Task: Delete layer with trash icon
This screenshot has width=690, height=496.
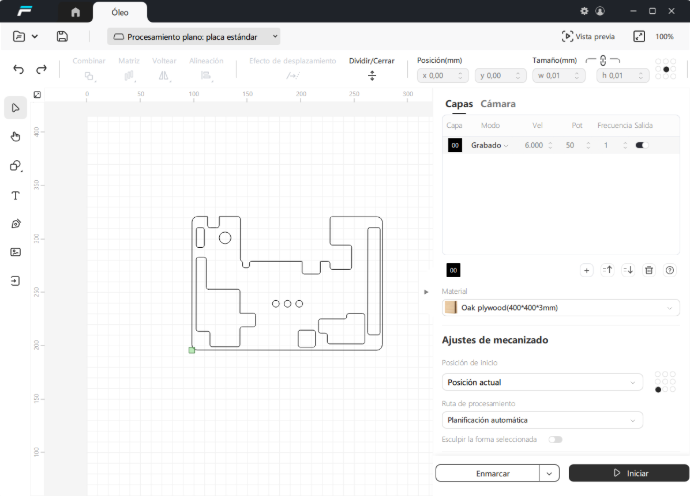Action: click(648, 270)
